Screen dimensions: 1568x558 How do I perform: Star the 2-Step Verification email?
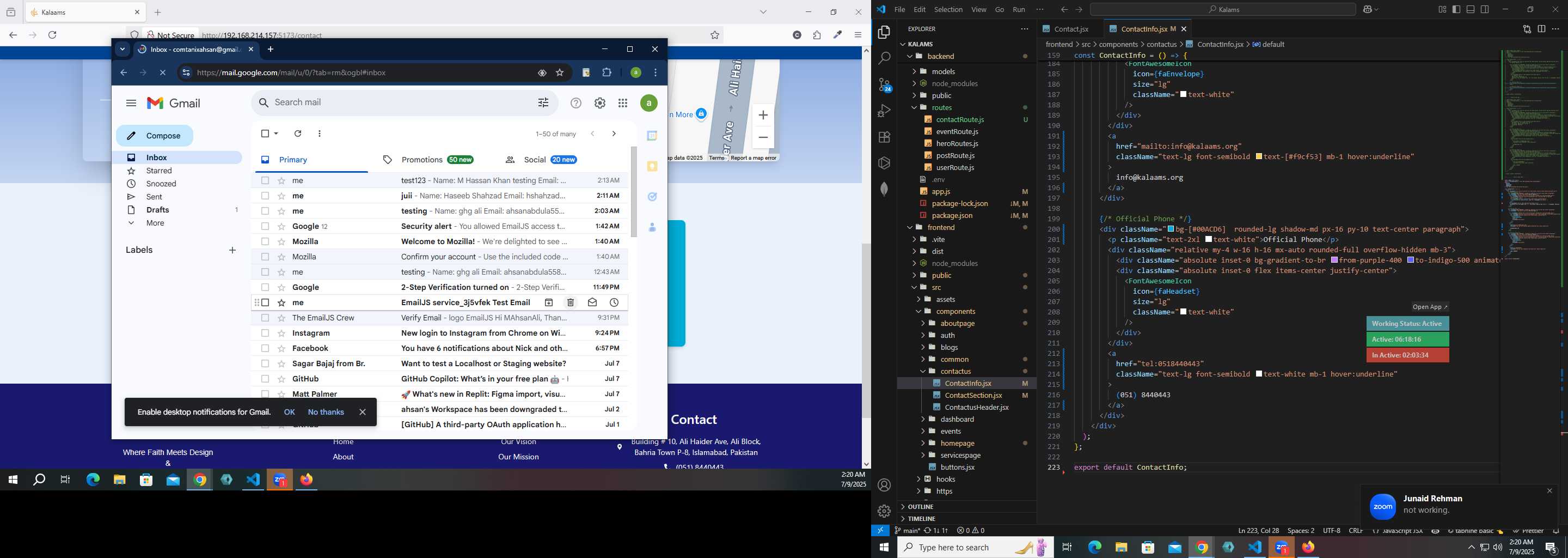(281, 288)
